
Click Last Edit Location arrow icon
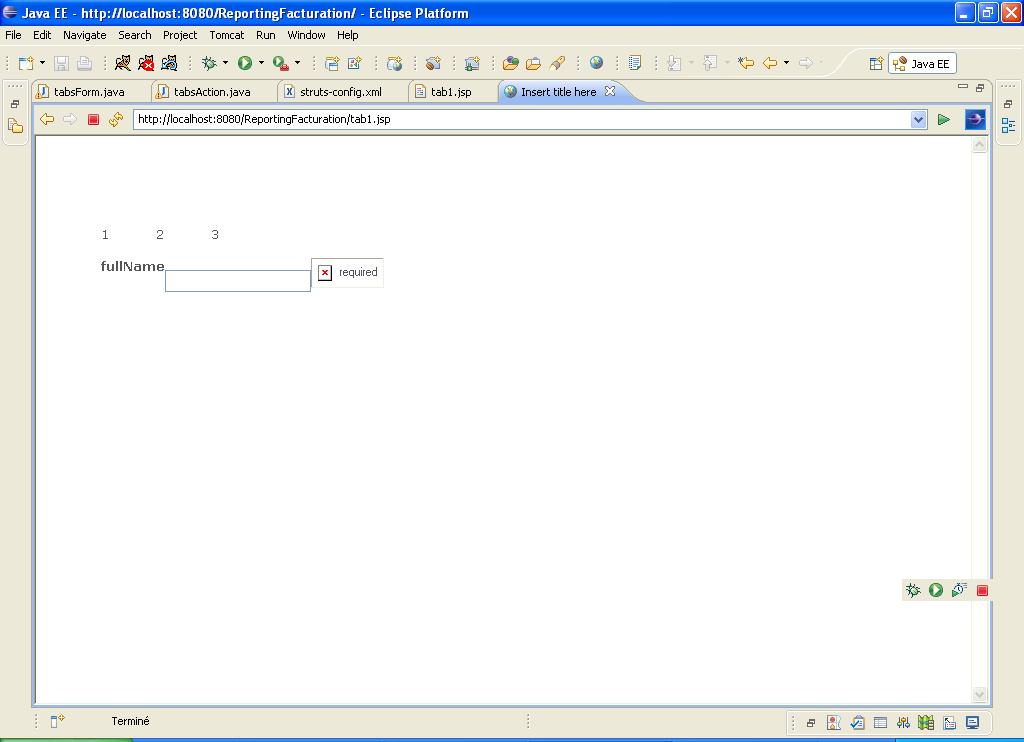click(746, 63)
